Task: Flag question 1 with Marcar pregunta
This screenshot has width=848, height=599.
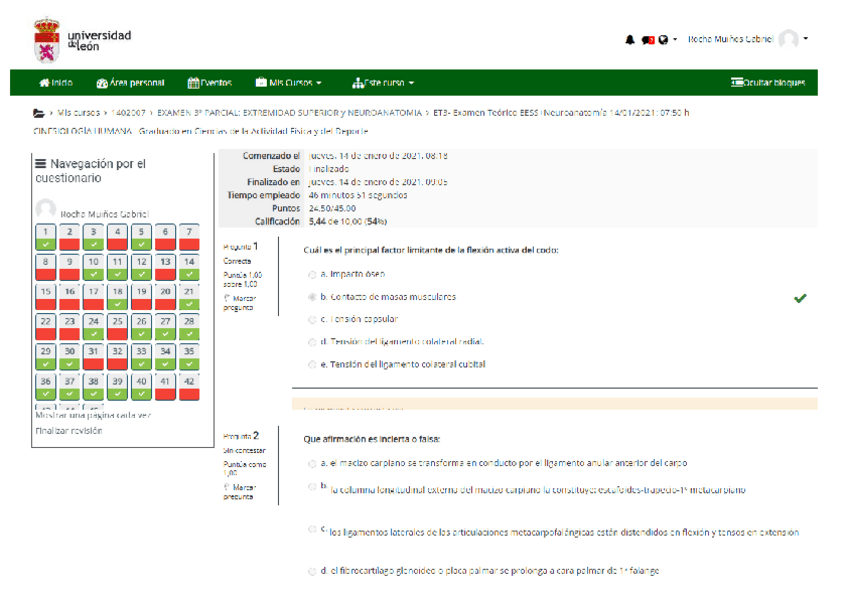Action: pyautogui.click(x=238, y=303)
